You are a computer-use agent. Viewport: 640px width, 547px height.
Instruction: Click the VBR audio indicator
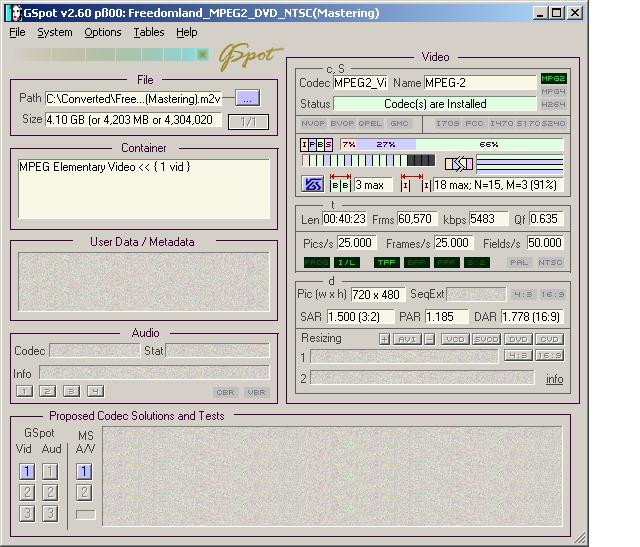[256, 392]
